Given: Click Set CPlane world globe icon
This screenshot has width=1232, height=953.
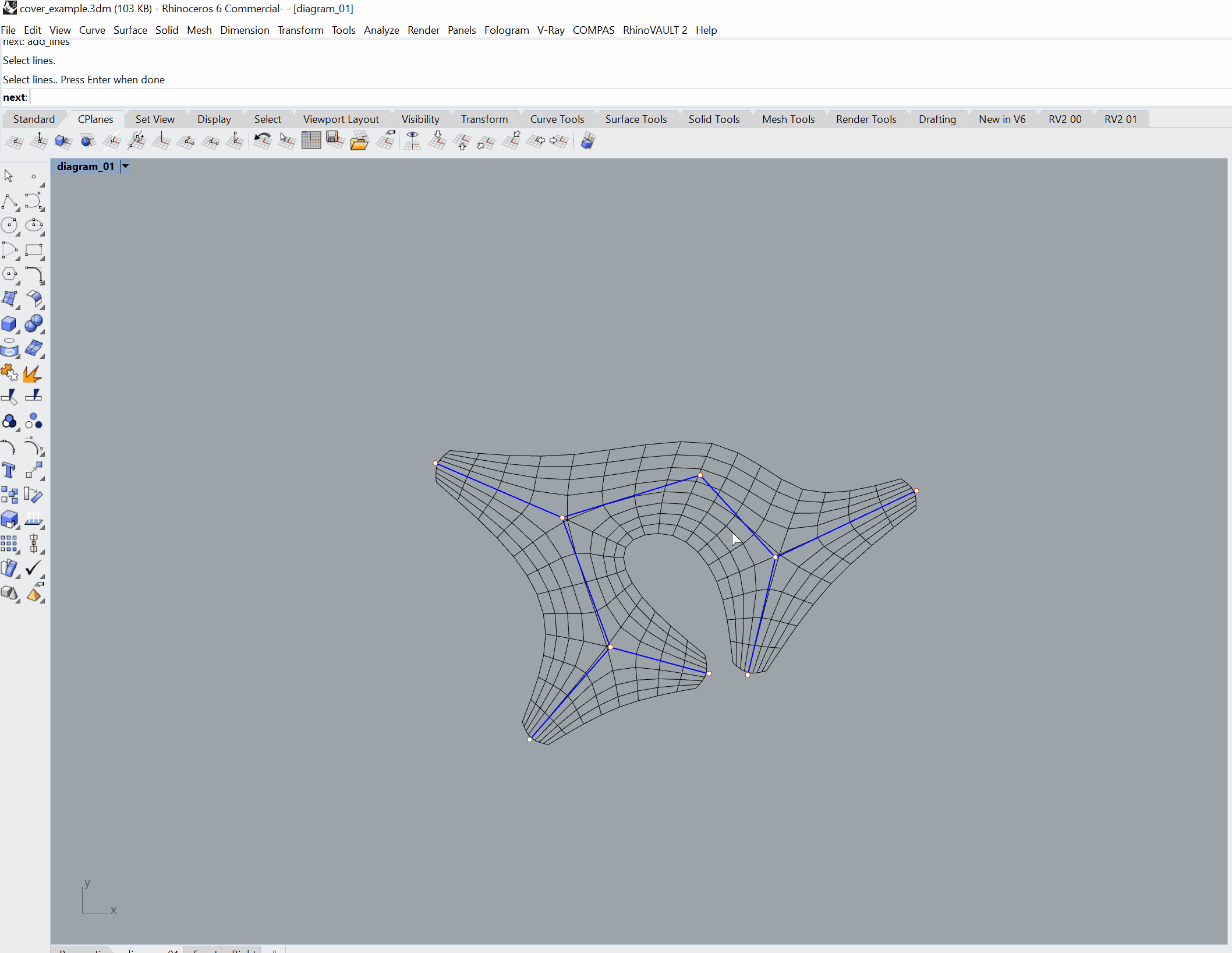Looking at the screenshot, I should [87, 141].
